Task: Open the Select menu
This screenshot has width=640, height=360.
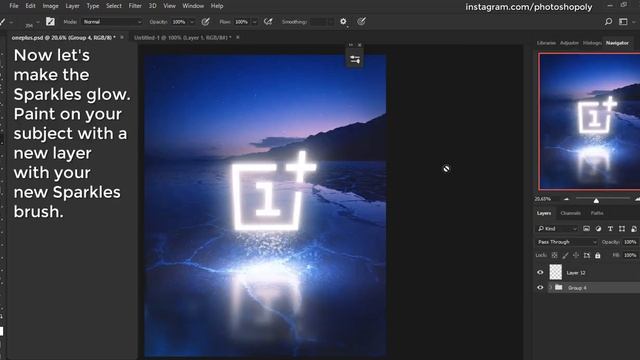Action: [x=114, y=6]
